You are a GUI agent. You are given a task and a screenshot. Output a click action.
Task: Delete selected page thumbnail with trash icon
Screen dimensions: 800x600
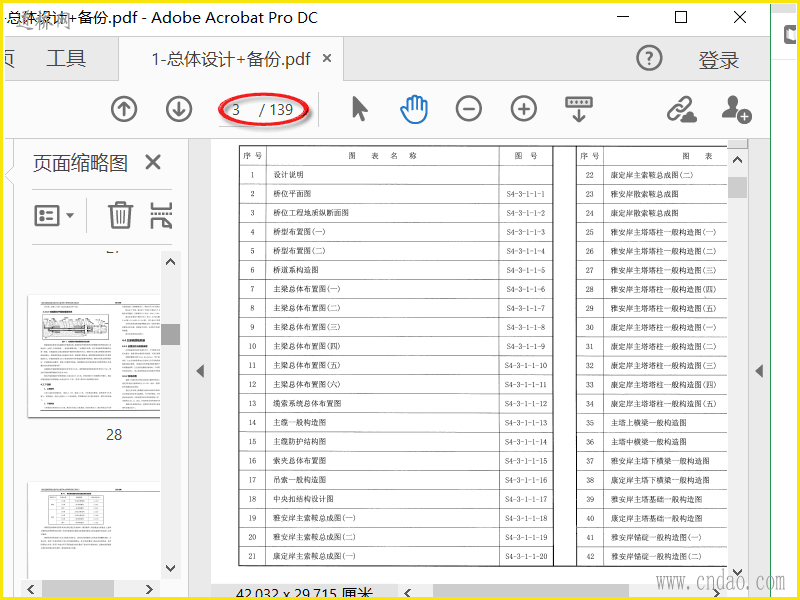pos(120,215)
